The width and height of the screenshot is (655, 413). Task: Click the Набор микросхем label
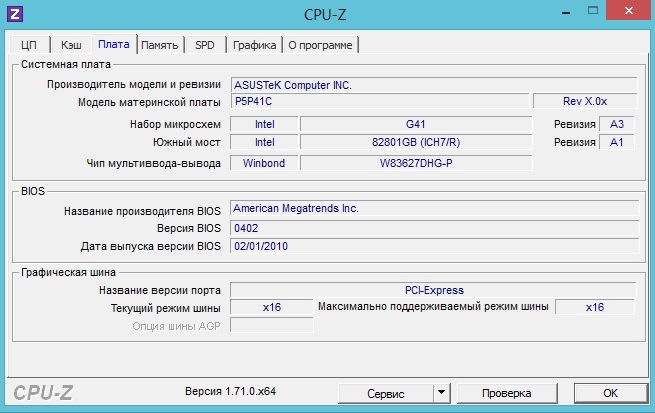[175, 124]
